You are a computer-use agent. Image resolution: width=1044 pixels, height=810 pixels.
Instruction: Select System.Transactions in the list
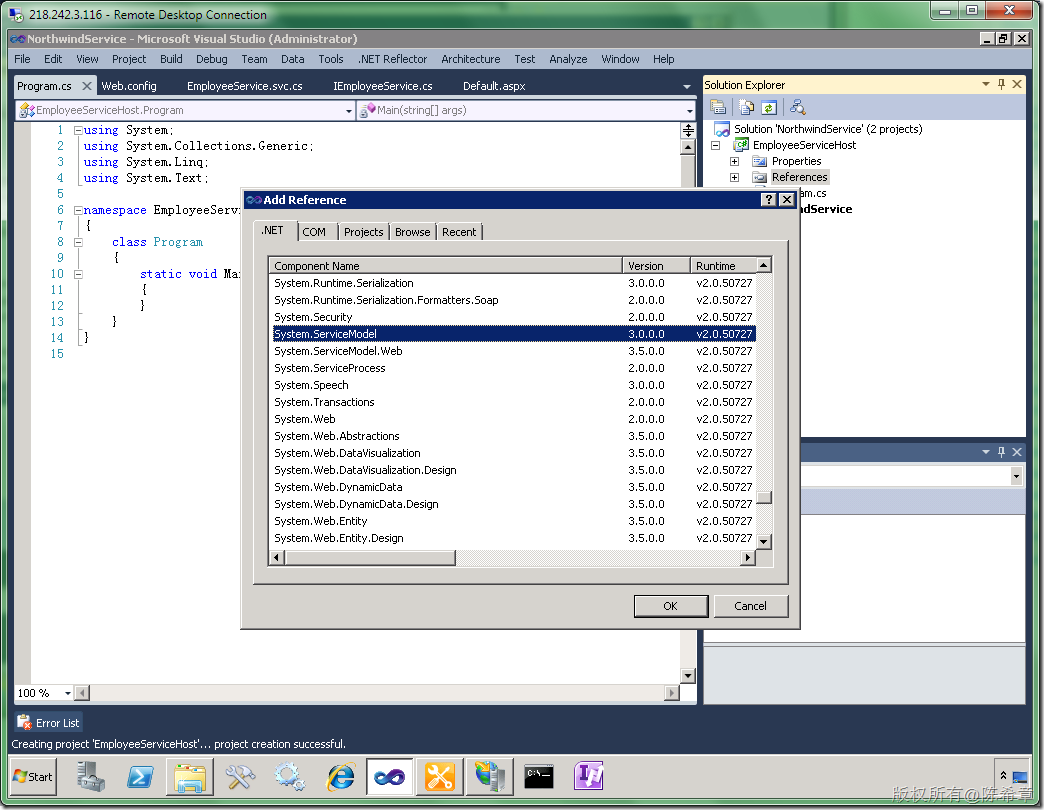point(514,402)
